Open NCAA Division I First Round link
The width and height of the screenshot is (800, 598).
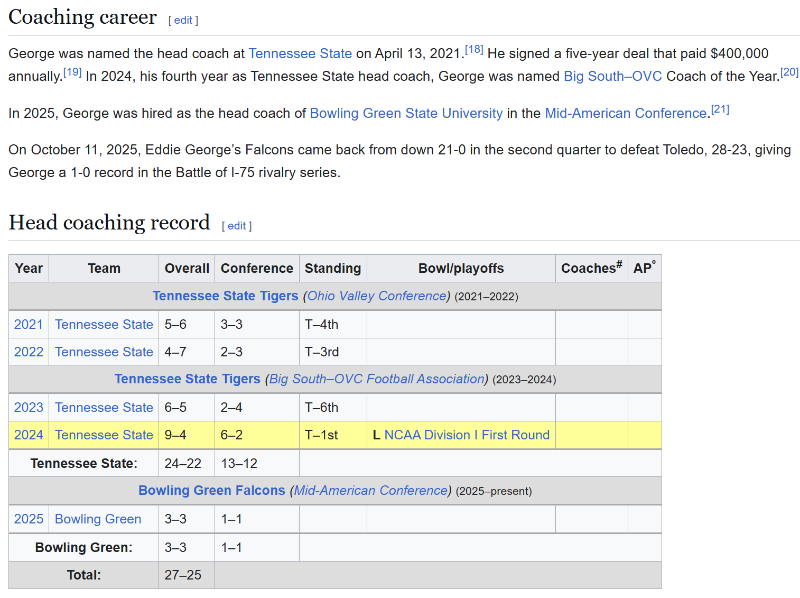coord(467,435)
